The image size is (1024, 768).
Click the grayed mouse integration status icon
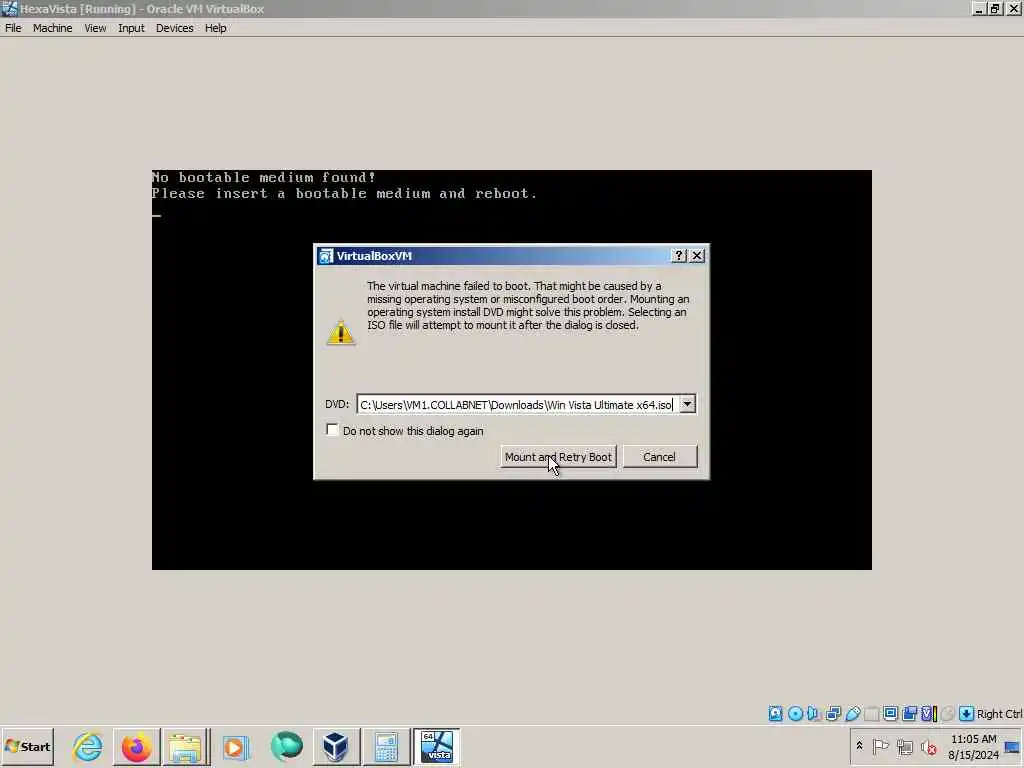[948, 714]
